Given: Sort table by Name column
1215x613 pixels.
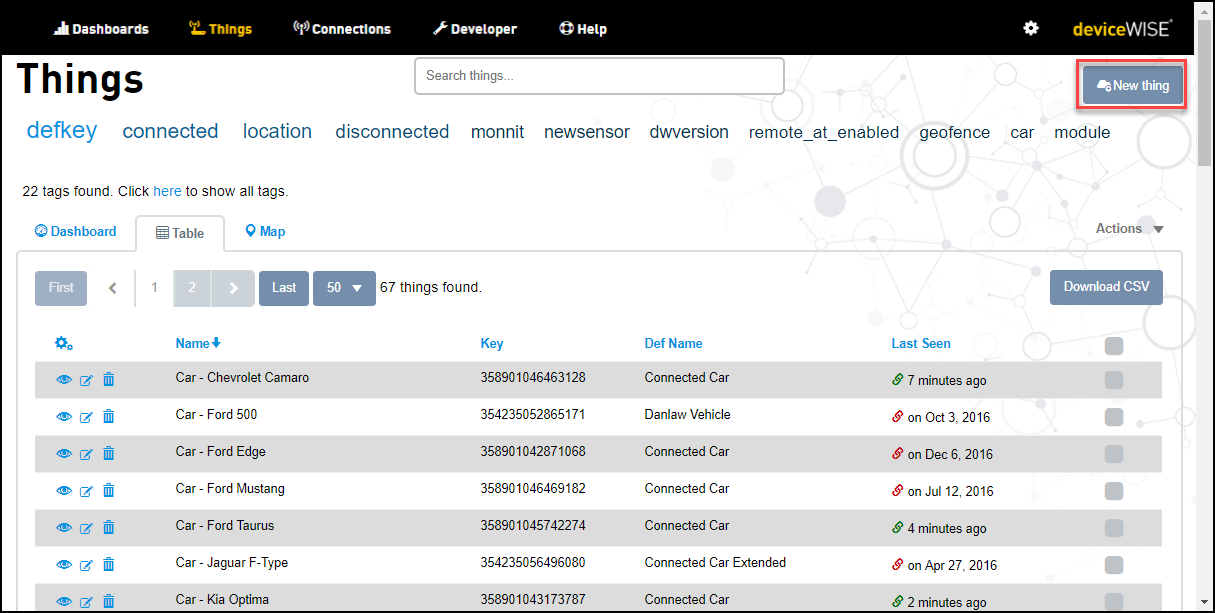Looking at the screenshot, I should tap(198, 343).
